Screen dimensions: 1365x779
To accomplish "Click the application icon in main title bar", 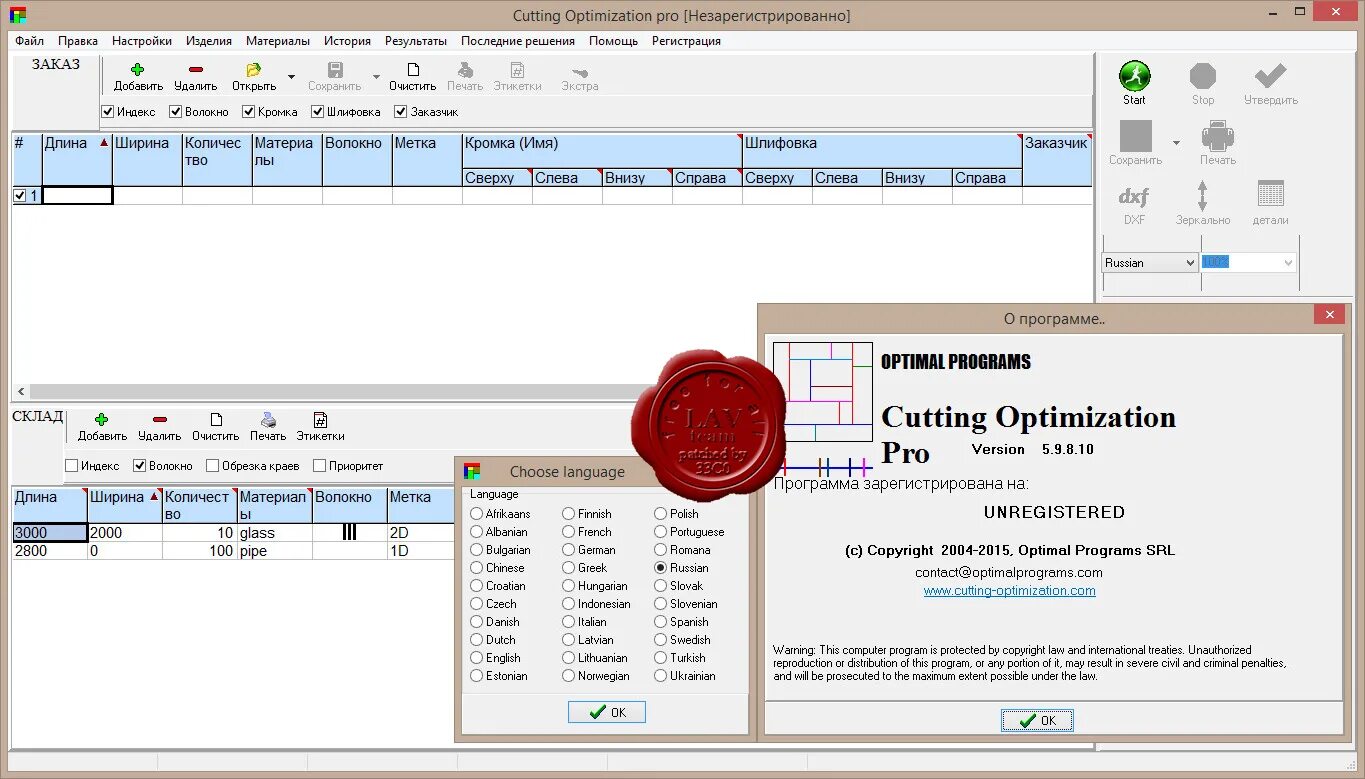I will (x=18, y=15).
